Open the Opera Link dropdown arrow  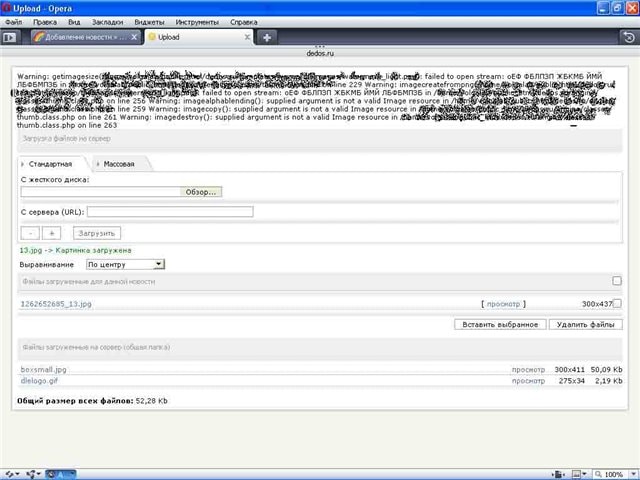coord(17,474)
